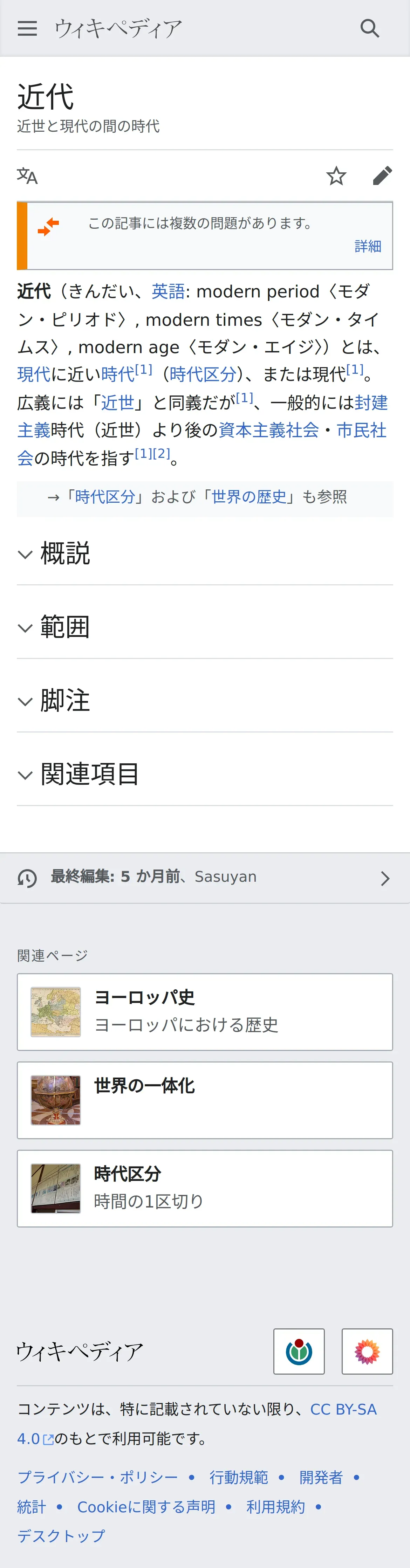The image size is (410, 1568).
Task: Open the language selector icon
Action: click(x=27, y=176)
